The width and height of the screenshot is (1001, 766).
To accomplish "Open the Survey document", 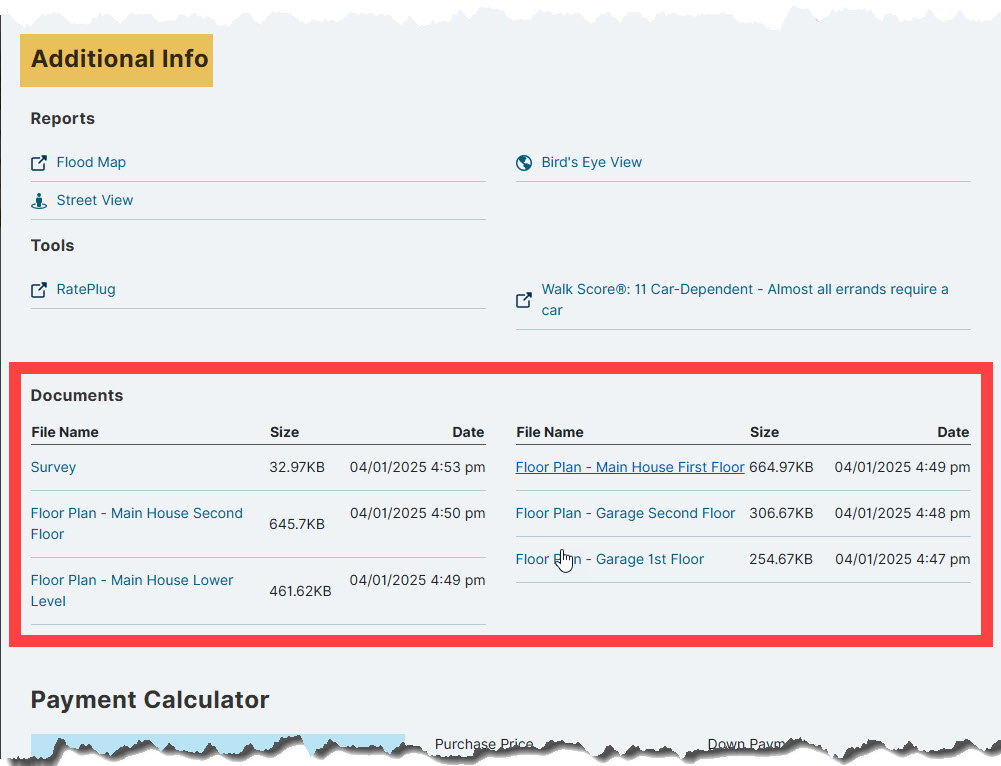I will pos(54,467).
